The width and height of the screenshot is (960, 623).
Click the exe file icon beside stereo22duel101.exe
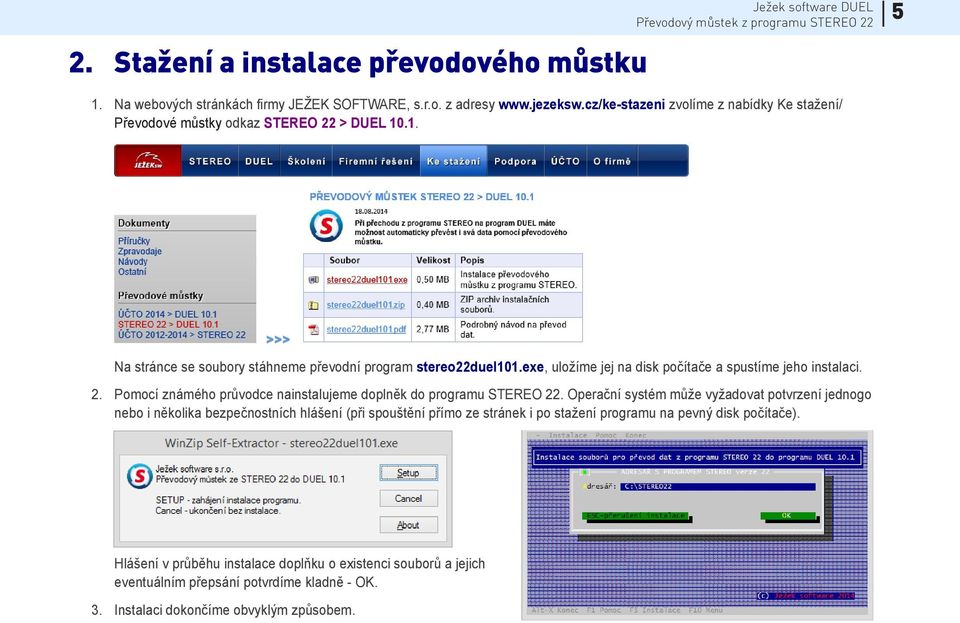pyautogui.click(x=313, y=280)
